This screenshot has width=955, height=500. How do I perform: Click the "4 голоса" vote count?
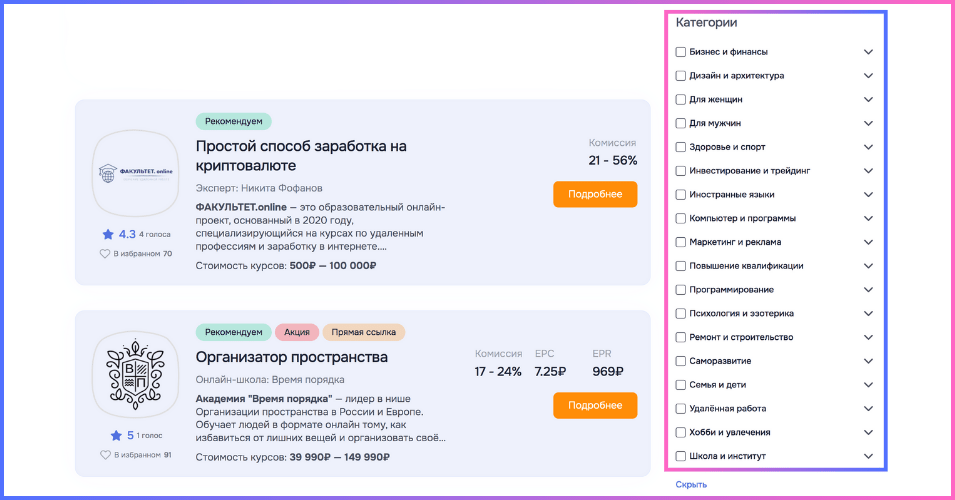point(155,234)
